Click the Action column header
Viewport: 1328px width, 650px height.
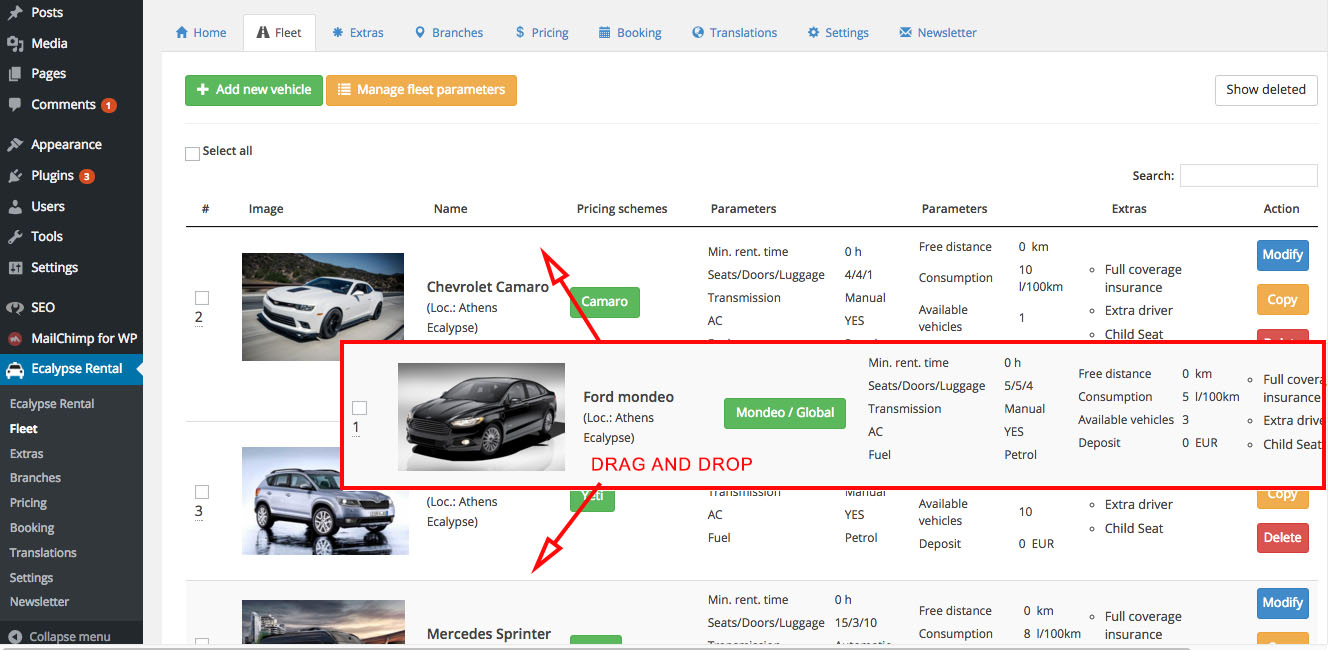click(x=1281, y=209)
